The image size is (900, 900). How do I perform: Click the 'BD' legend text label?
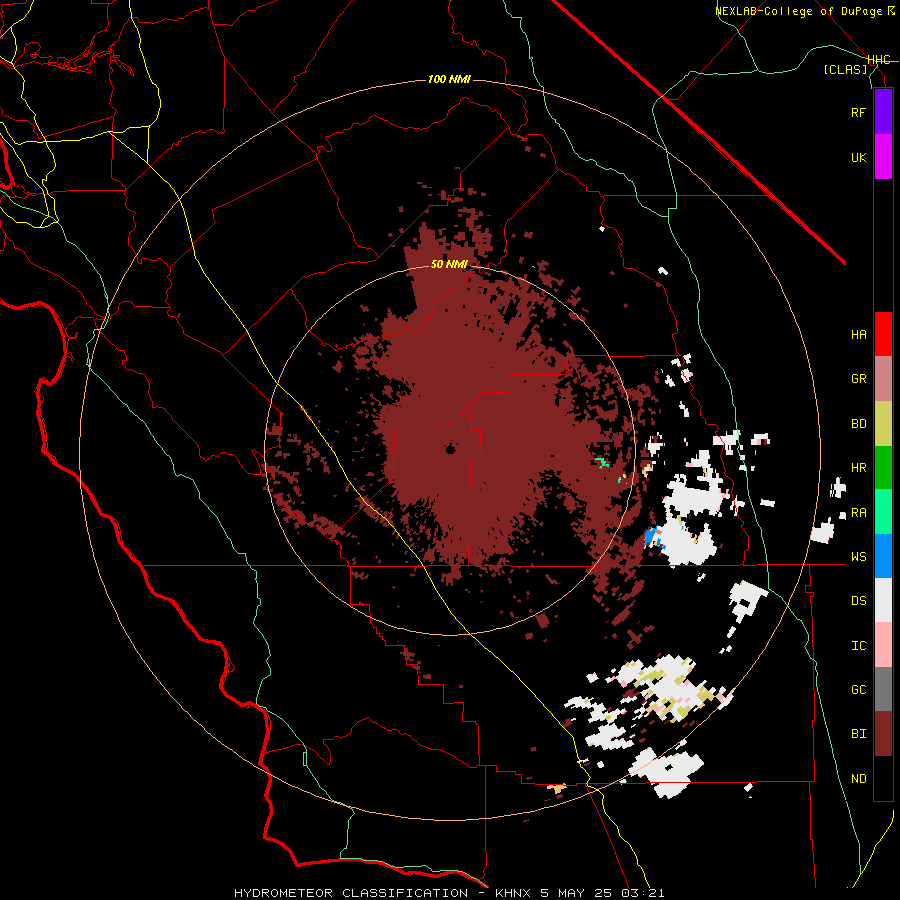(x=858, y=424)
